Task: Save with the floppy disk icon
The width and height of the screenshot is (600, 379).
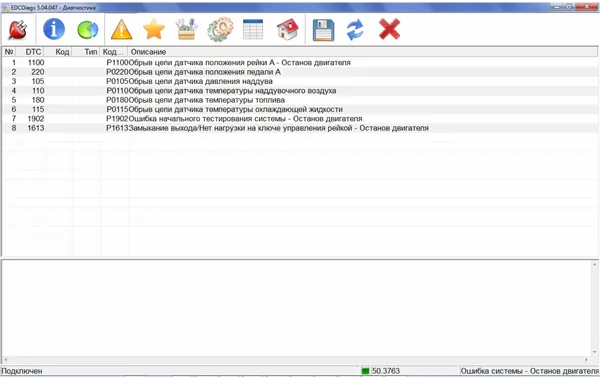Action: pos(323,30)
